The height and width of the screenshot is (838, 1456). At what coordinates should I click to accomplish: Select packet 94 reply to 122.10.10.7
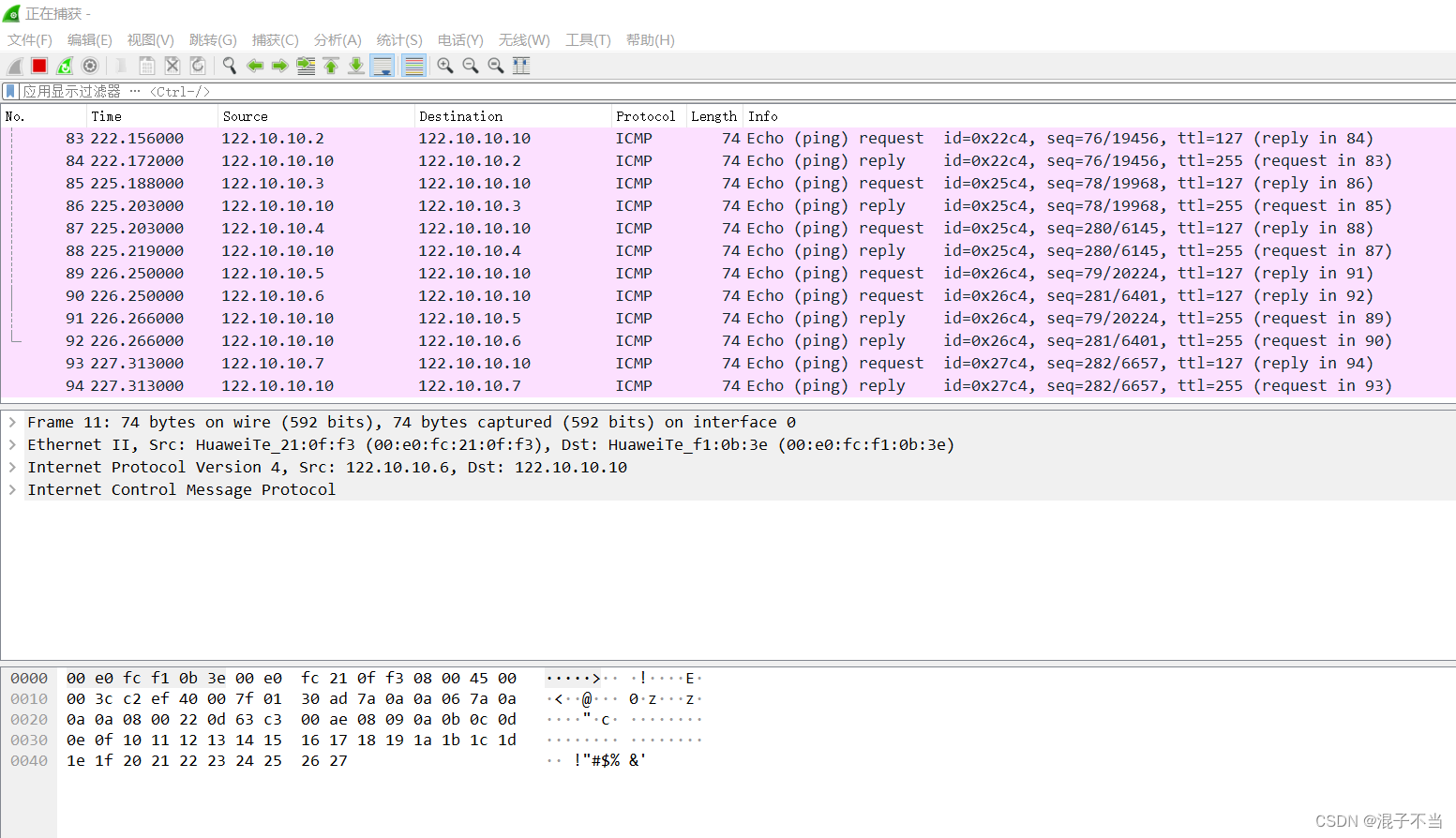(728, 386)
